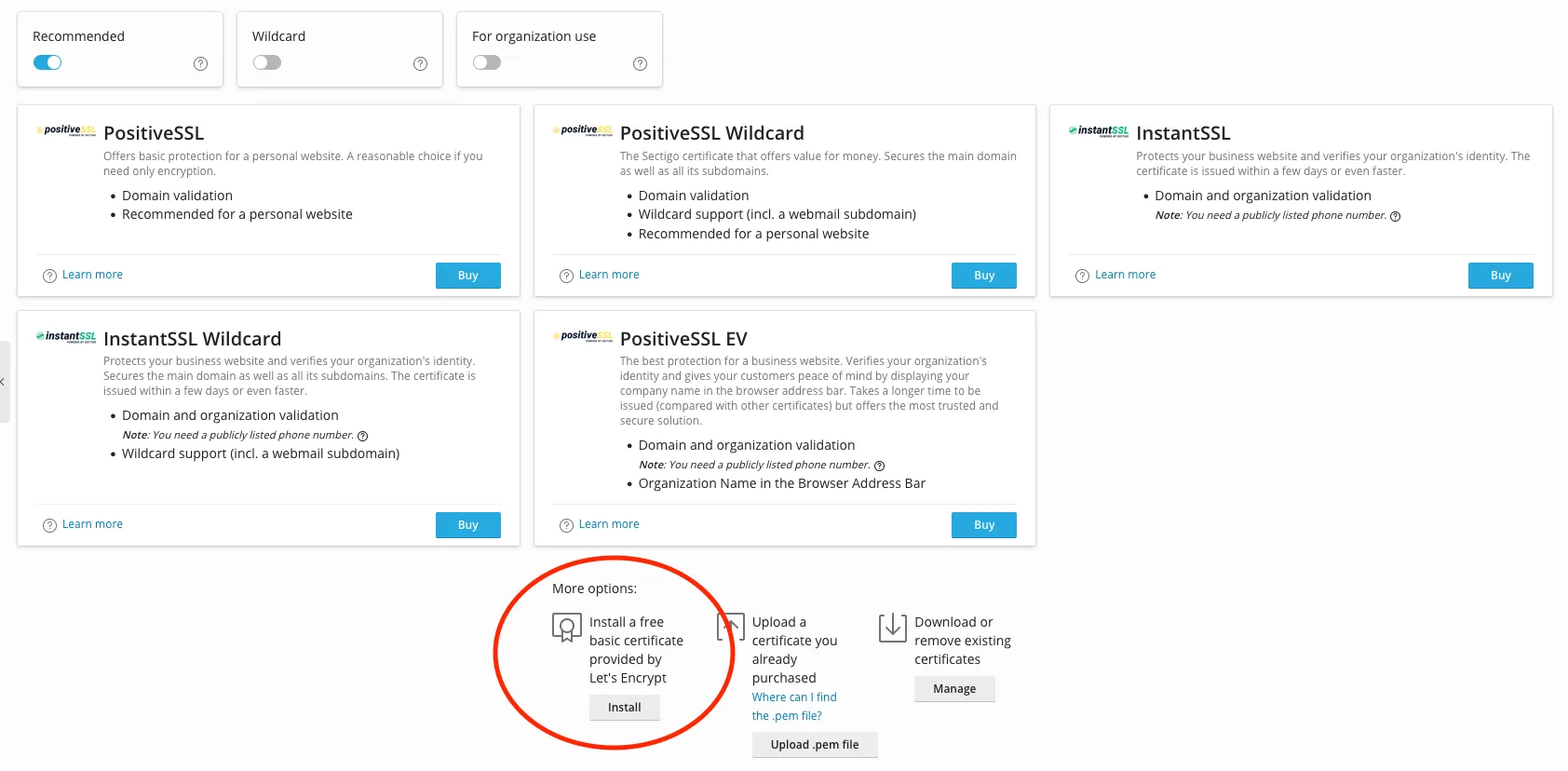This screenshot has width=1568, height=771.
Task: Click the InstantSSL phone number help icon
Action: pyautogui.click(x=1395, y=216)
